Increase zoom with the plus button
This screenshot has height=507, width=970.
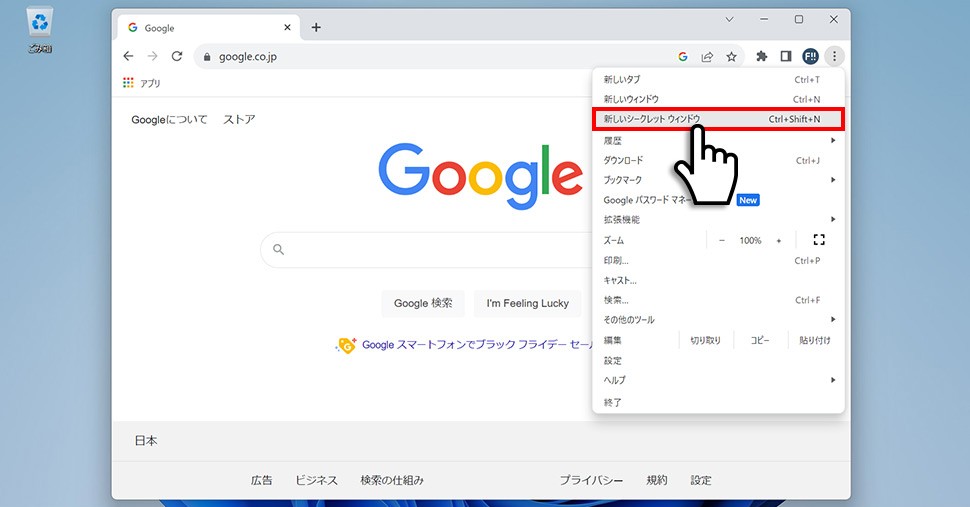tap(779, 241)
